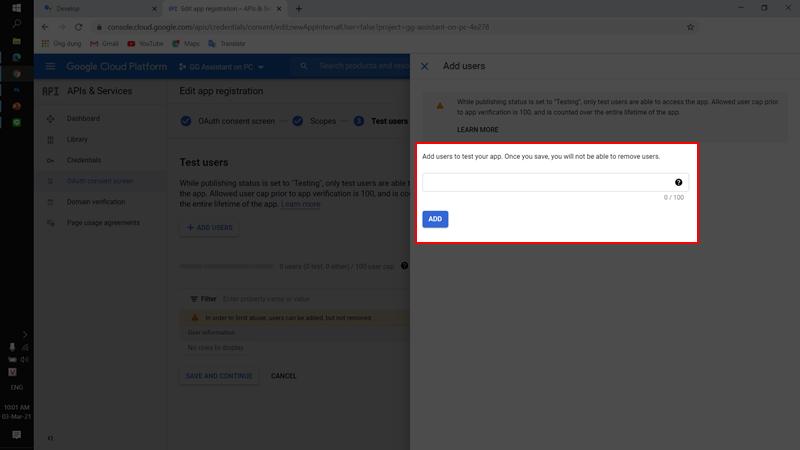Click the CANCEL button

coord(284,376)
